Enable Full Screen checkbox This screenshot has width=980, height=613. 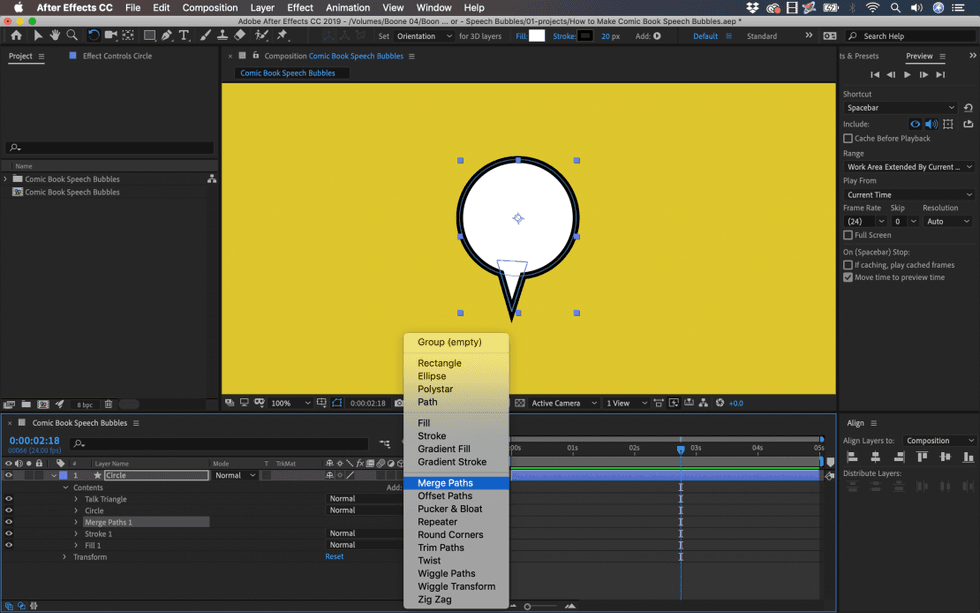click(x=848, y=235)
